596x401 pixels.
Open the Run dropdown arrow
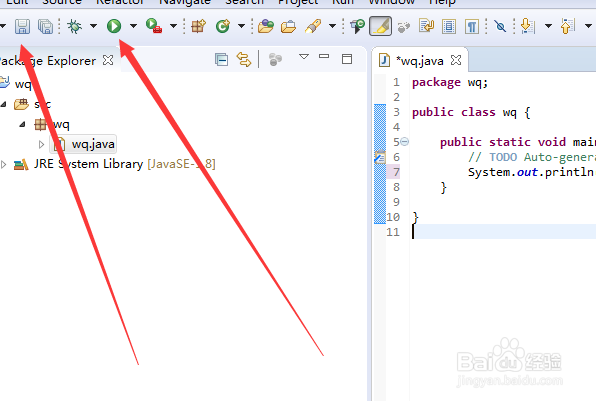click(133, 26)
